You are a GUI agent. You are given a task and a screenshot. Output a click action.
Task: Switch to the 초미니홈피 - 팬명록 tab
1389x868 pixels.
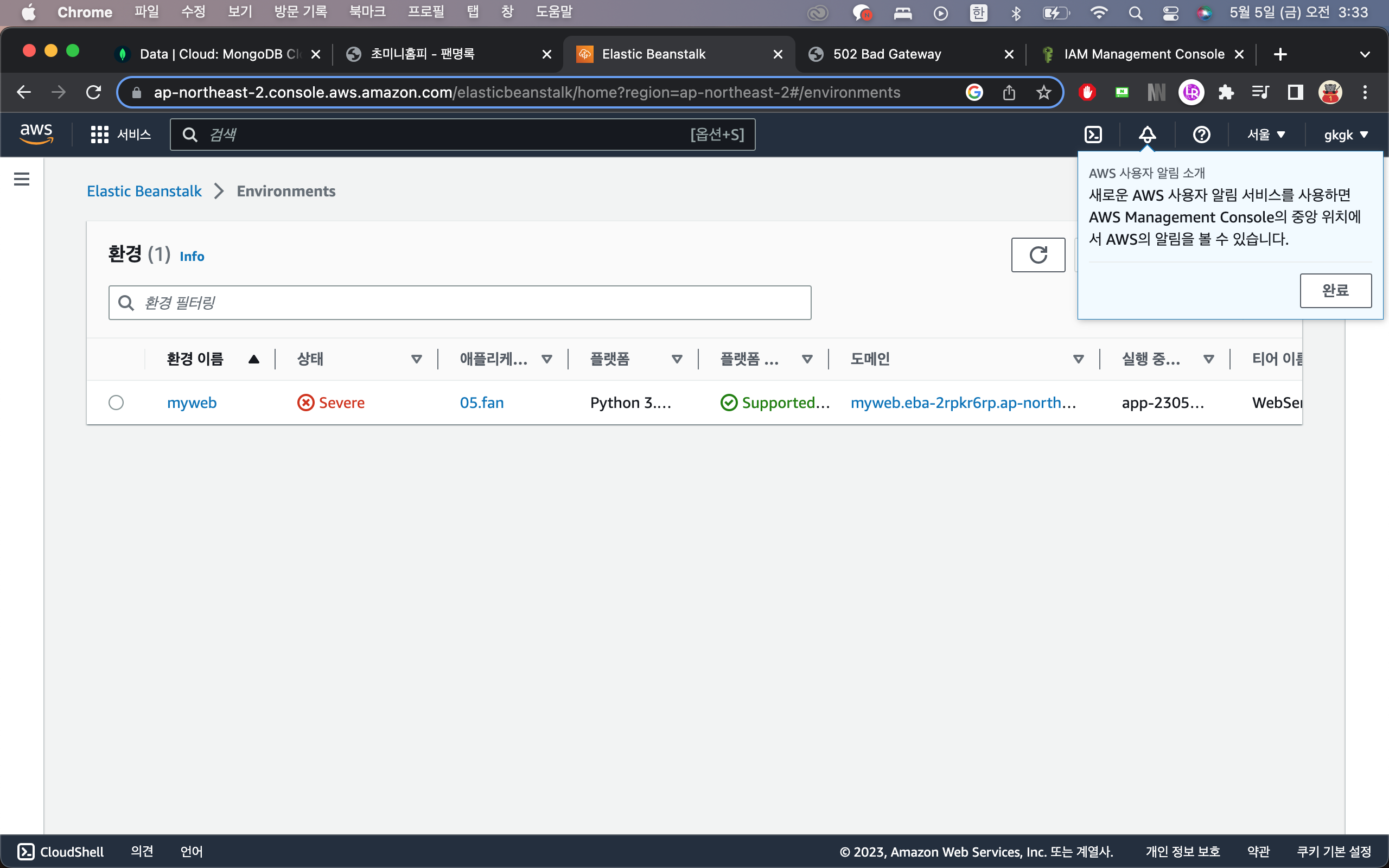coord(448,54)
